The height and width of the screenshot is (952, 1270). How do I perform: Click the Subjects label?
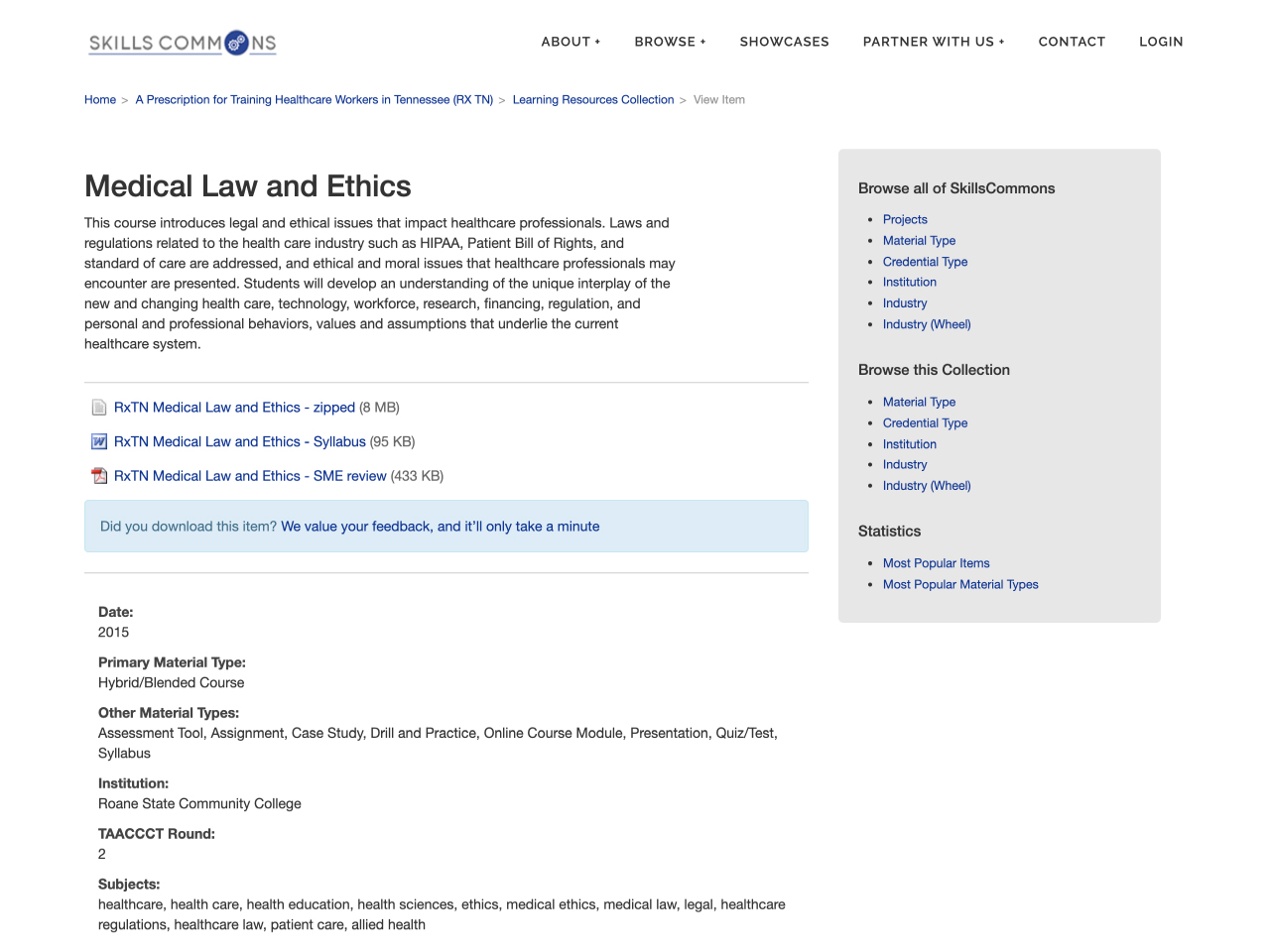tap(129, 885)
